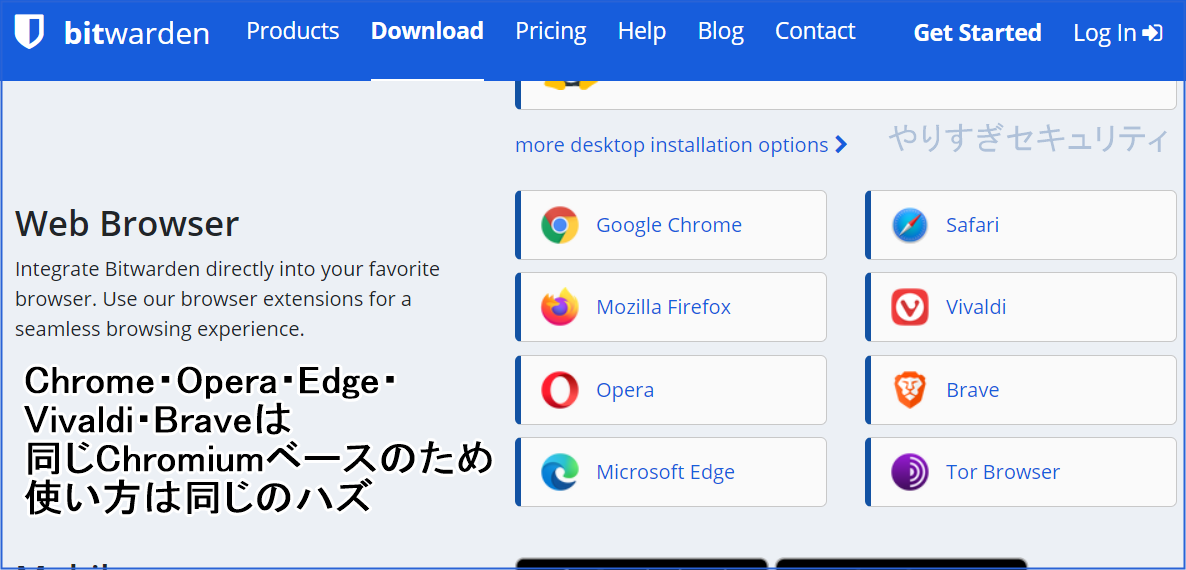Click the Mozilla Firefox browser icon

coord(560,307)
